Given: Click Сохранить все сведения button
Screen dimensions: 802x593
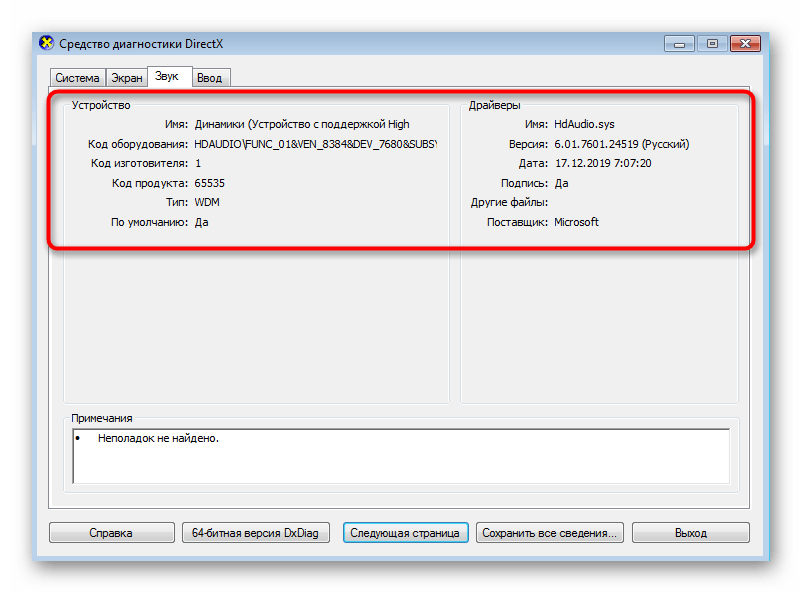Looking at the screenshot, I should (x=549, y=533).
